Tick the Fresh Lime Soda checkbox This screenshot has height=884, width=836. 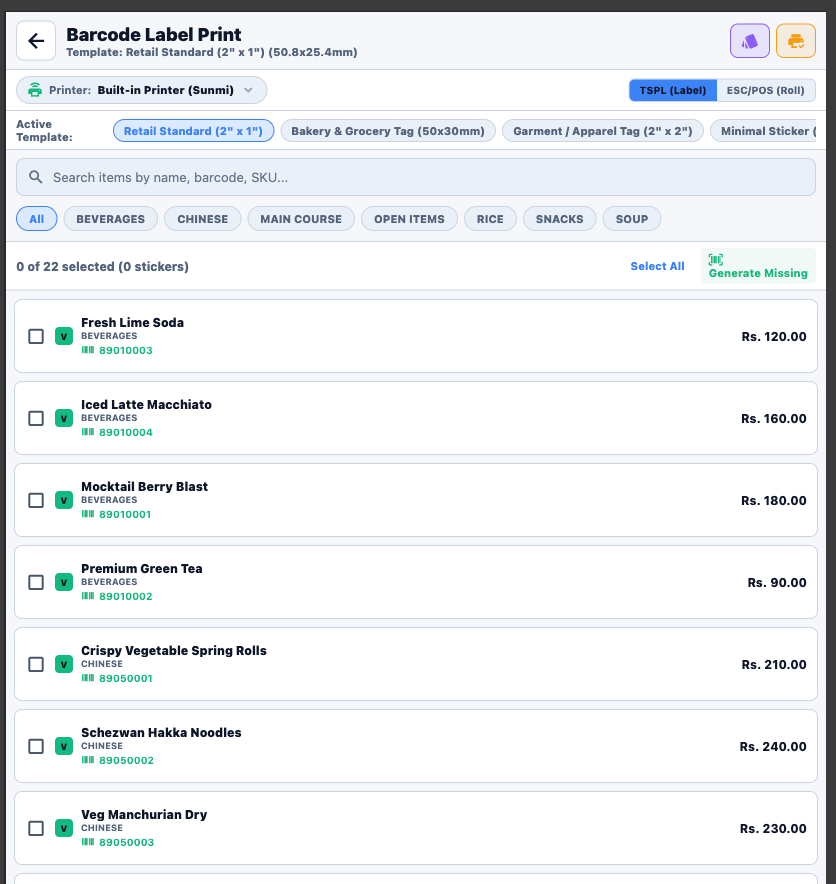tap(36, 337)
